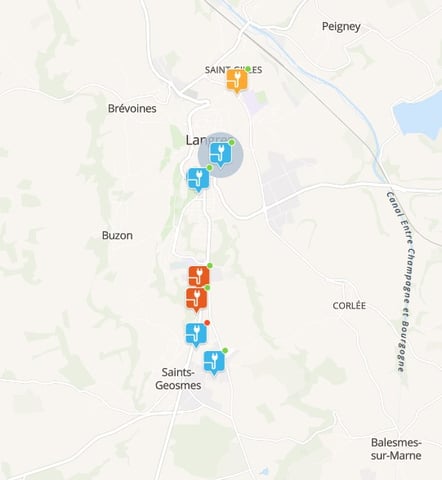This screenshot has height=480, width=442.
Task: Click the Brévoines place label
Action: [x=132, y=108]
